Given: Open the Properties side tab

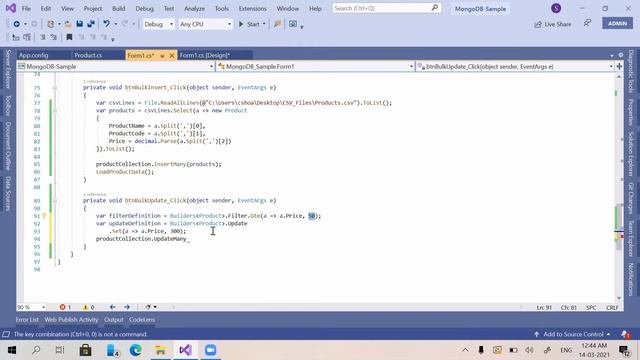Looking at the screenshot, I should click(x=631, y=112).
